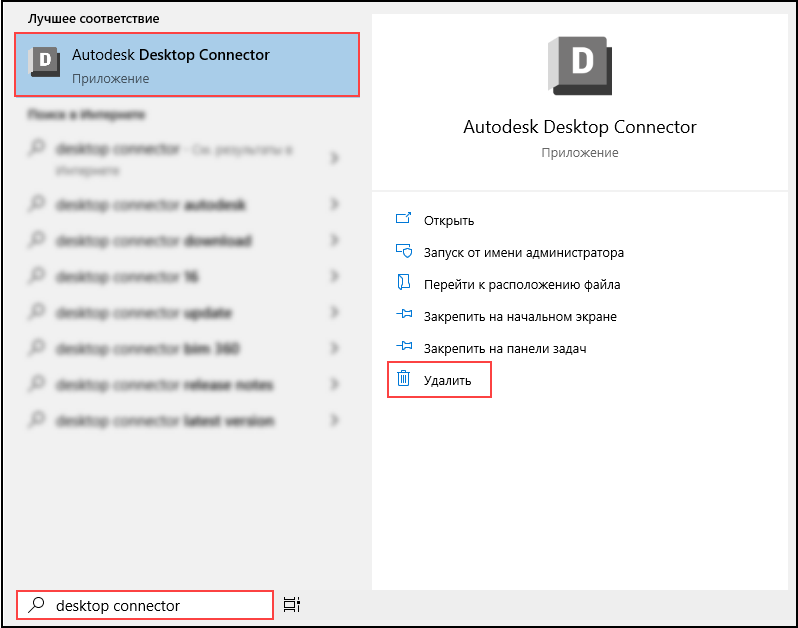Open the desktop connector latest version suggestion
Screen dimensions: 798x628
[185, 420]
